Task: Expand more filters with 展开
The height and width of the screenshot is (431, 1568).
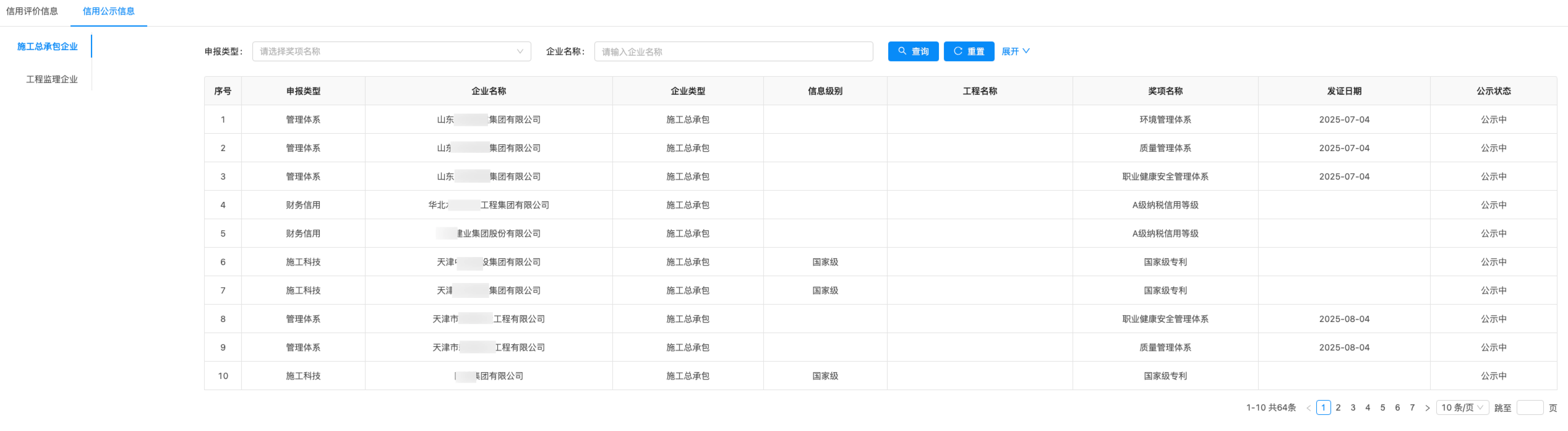Action: (1016, 51)
